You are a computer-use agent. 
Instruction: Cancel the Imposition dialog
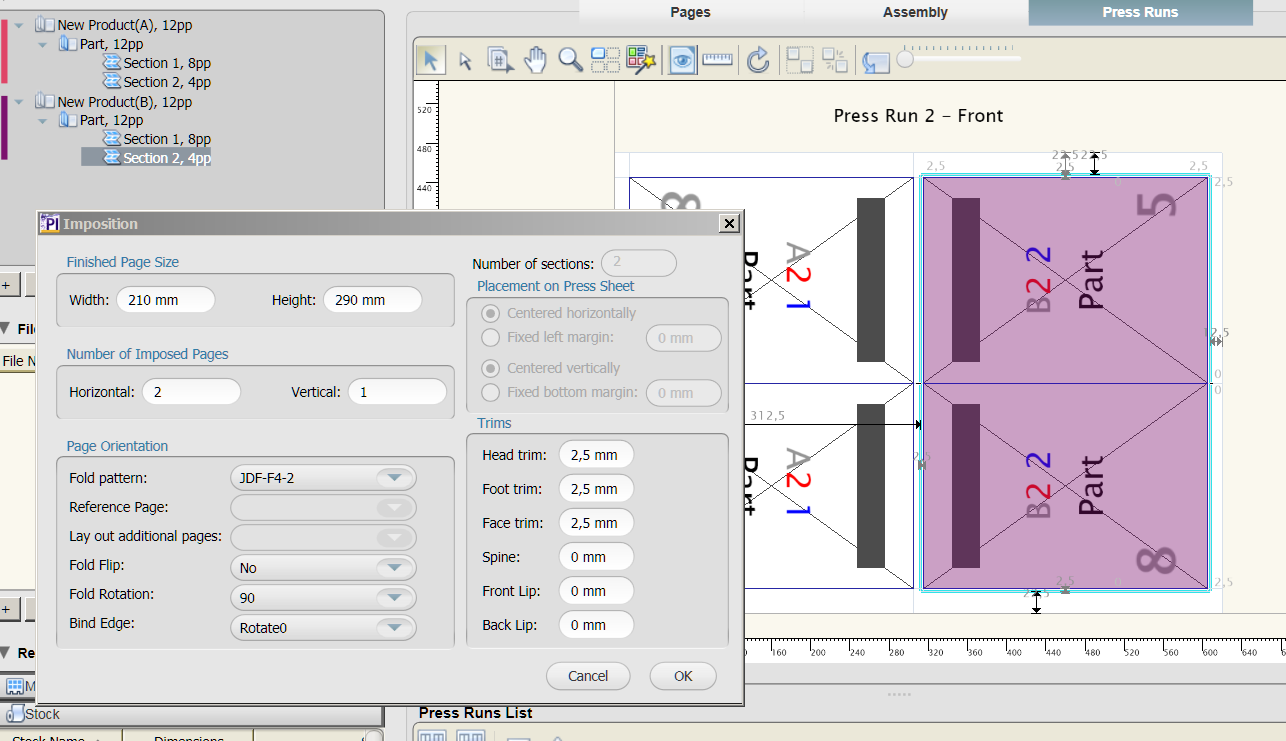[x=588, y=676]
